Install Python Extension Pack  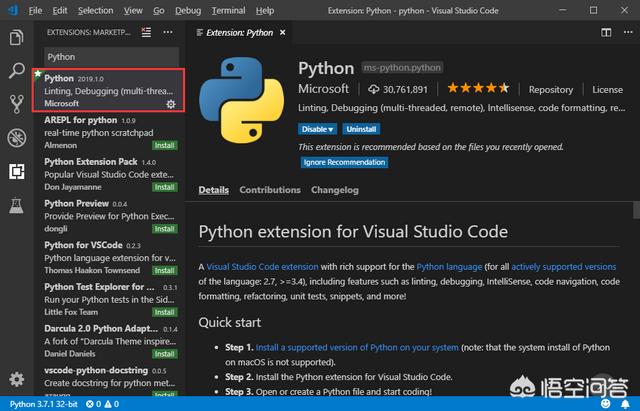coord(164,187)
